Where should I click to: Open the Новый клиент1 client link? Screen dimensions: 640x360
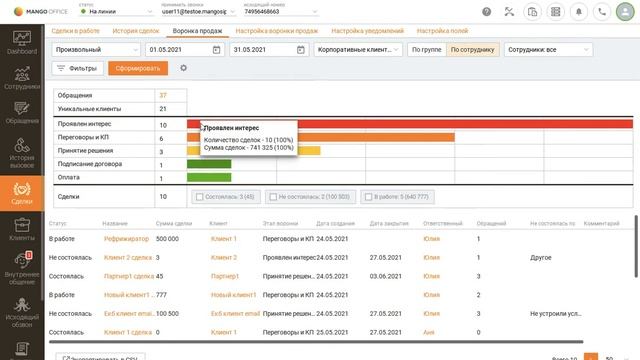pos(233,295)
